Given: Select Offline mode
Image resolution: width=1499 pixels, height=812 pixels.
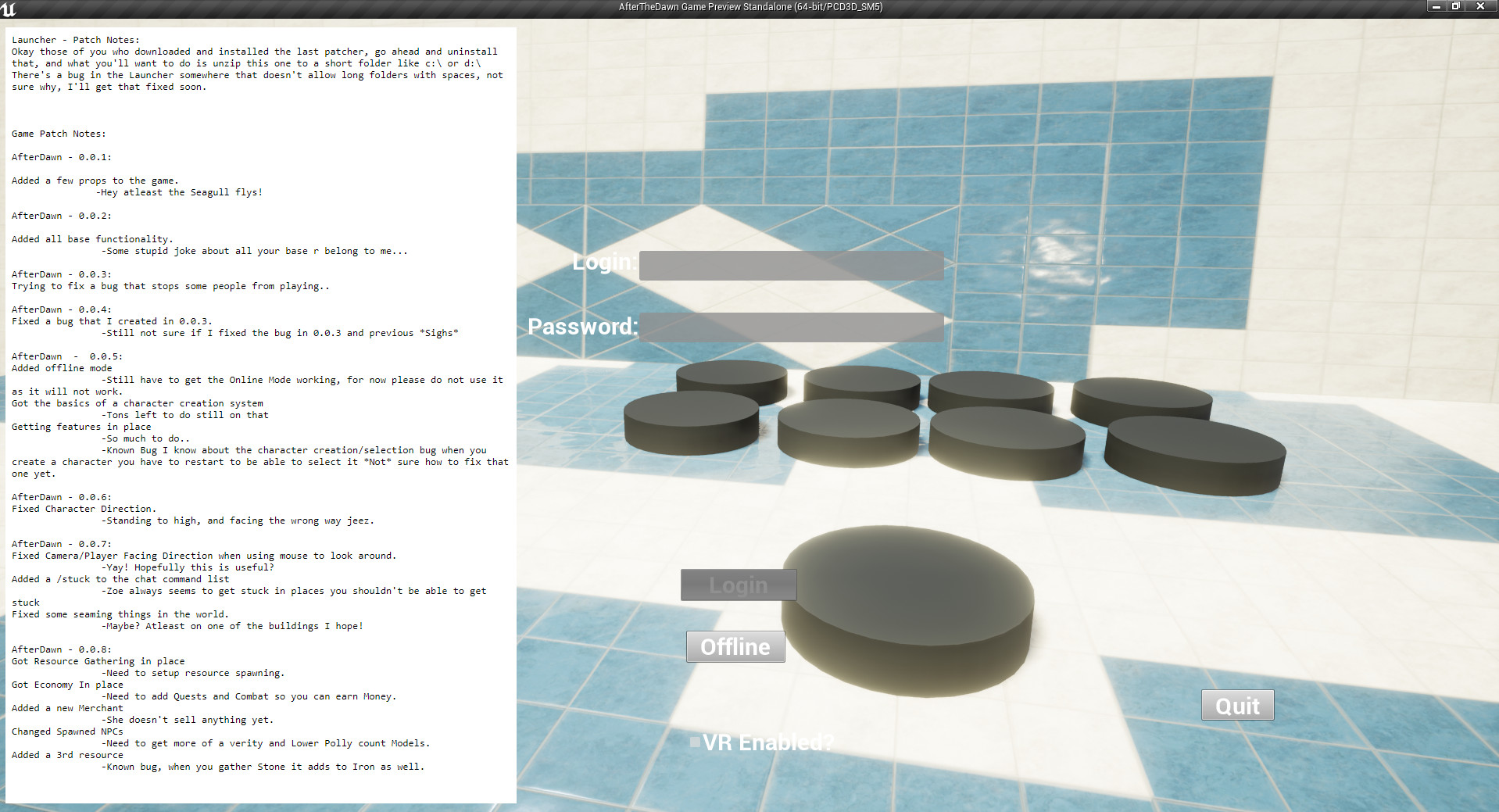Looking at the screenshot, I should pyautogui.click(x=735, y=646).
